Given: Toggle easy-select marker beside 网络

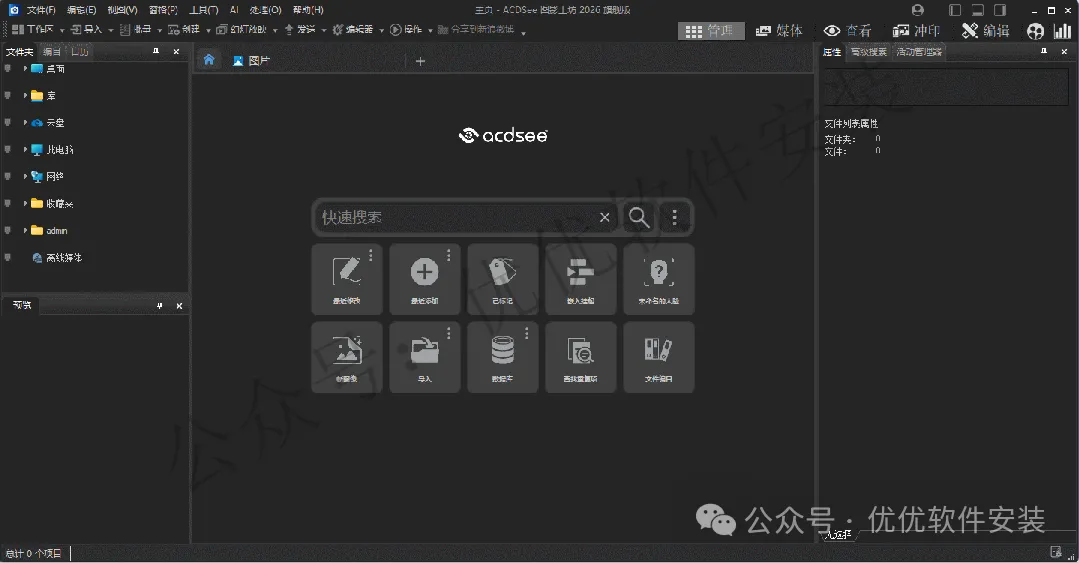Looking at the screenshot, I should [8, 176].
